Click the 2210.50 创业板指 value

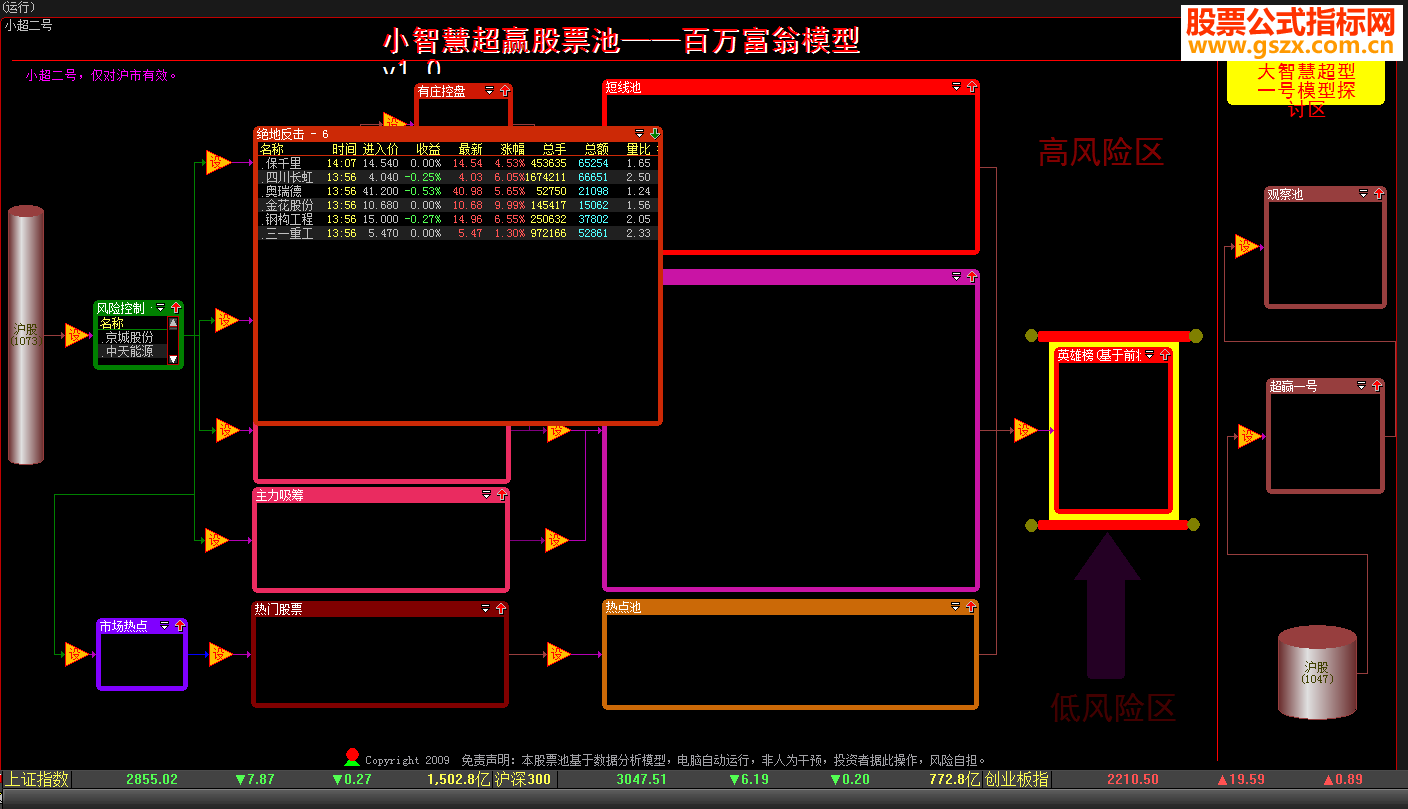click(x=1133, y=779)
